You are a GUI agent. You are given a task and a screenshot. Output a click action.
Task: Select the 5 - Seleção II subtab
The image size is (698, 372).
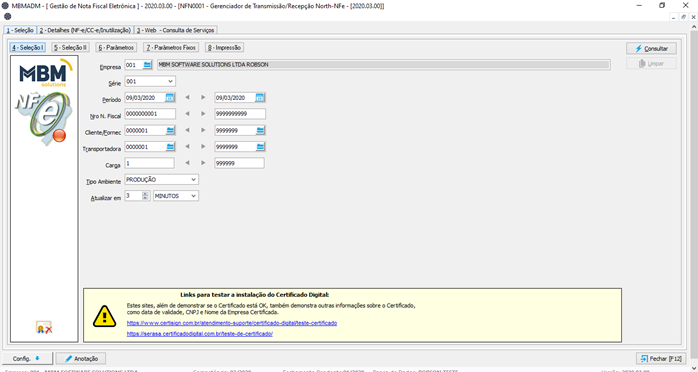(x=70, y=48)
